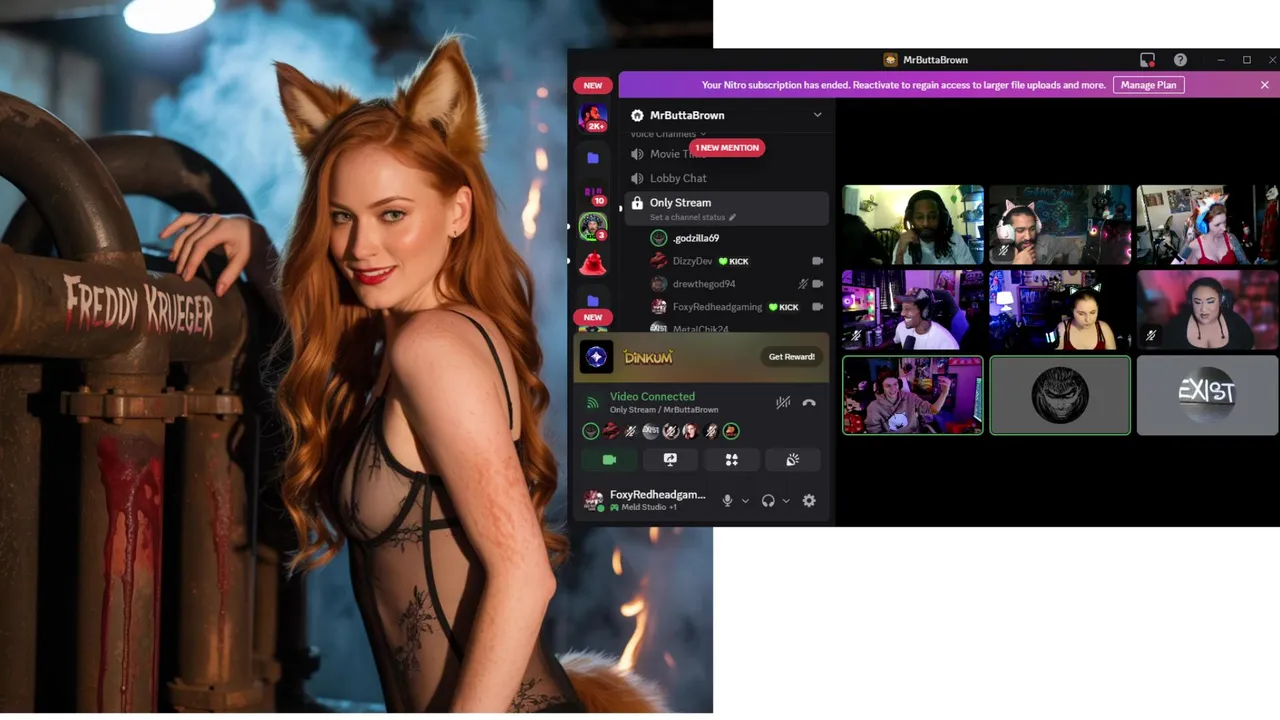1280x720 pixels.
Task: Click the green KICK tag beside FoxyRedheadgaming
Action: click(x=783, y=307)
